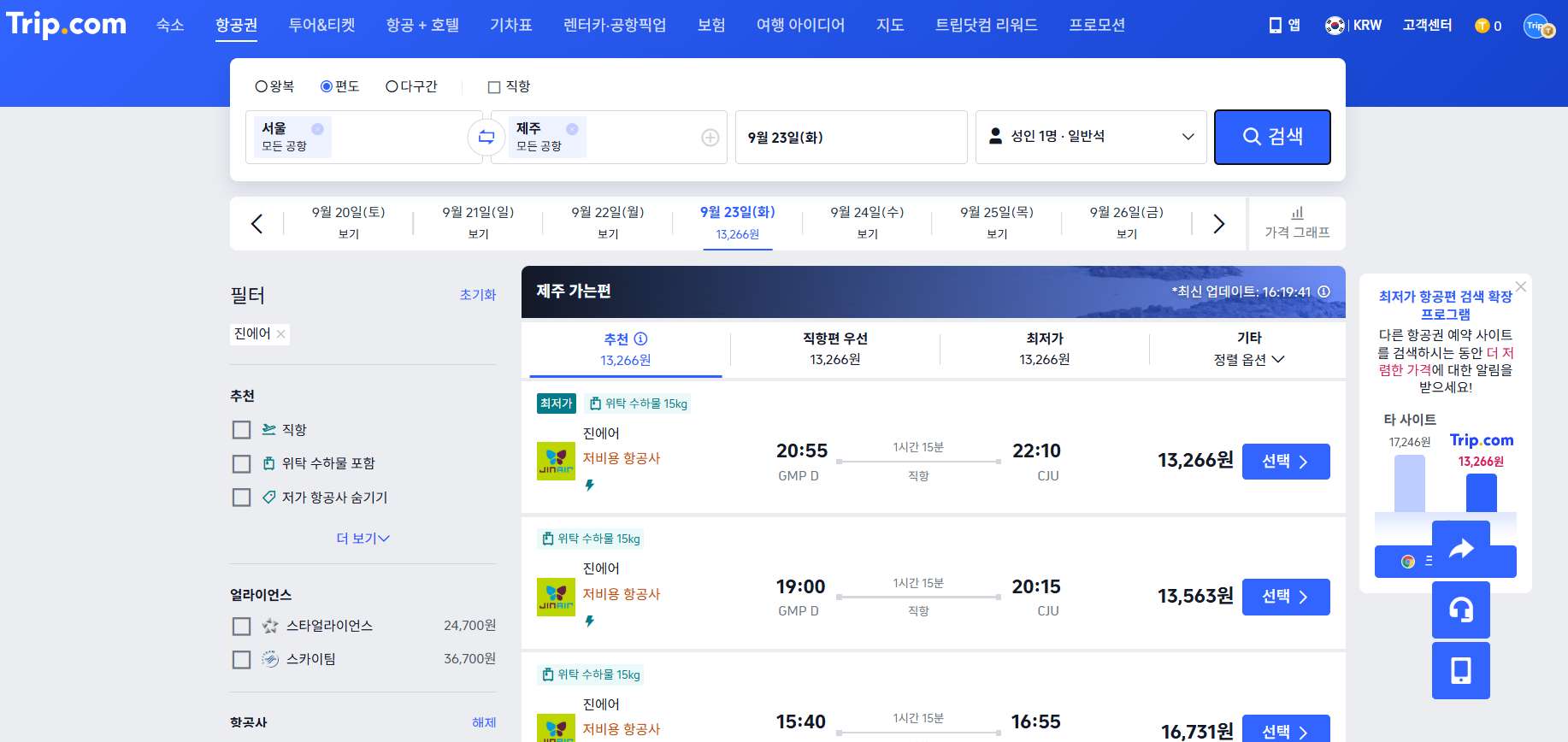Click Jin Air logo of 20:55 flight
The height and width of the screenshot is (742, 1568).
click(x=556, y=461)
